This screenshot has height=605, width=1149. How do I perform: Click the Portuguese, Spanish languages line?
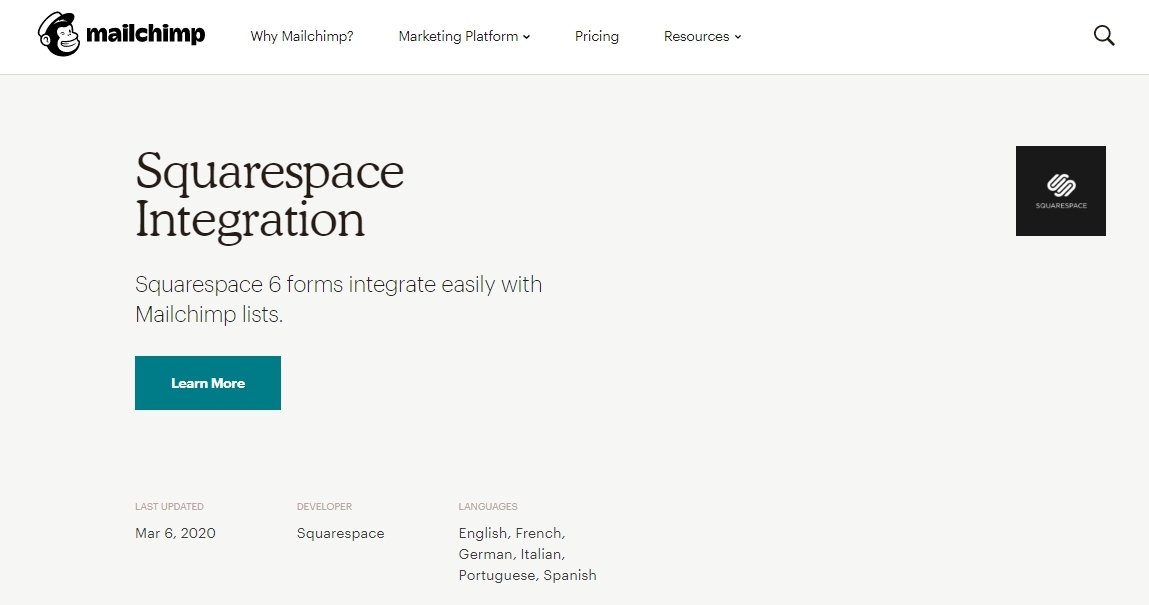coord(528,575)
